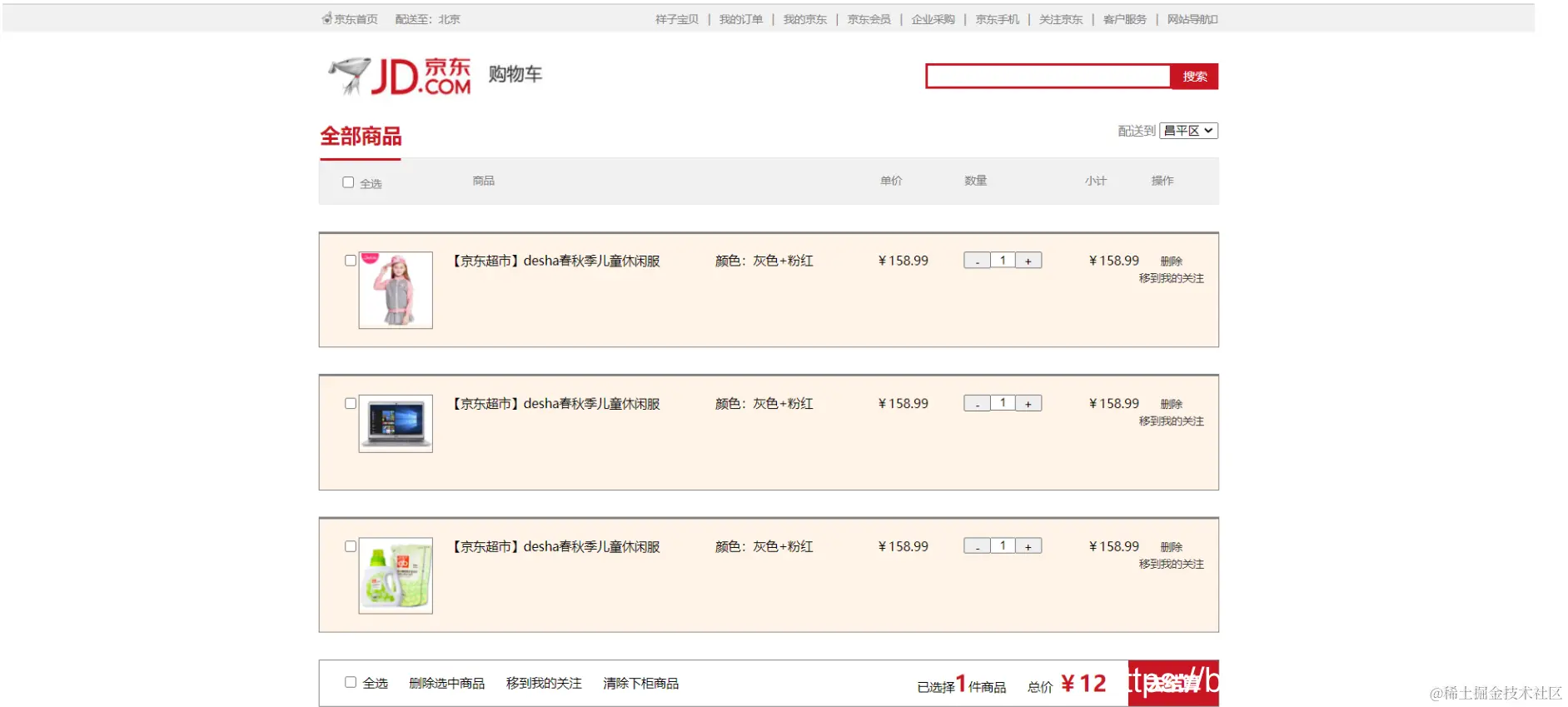Open 关注京东 link
Viewport: 1568px width, 707px height.
click(x=1061, y=19)
